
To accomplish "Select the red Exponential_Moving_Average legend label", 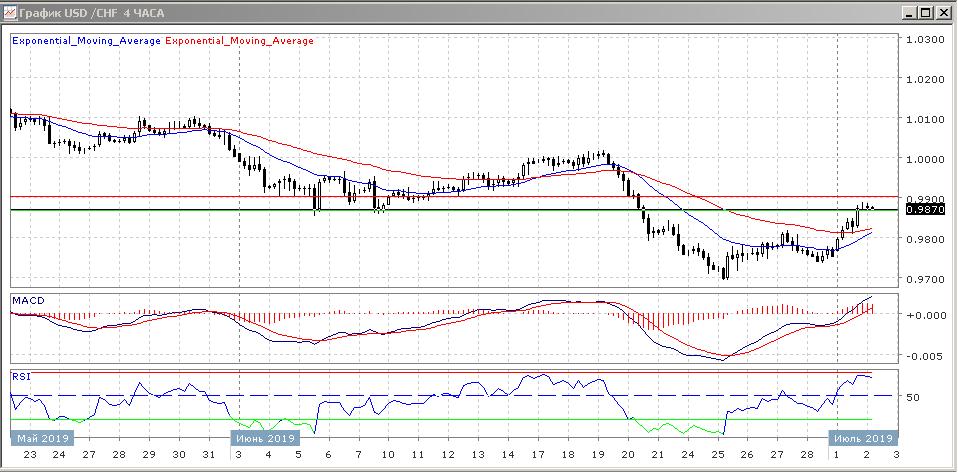I will (238, 41).
